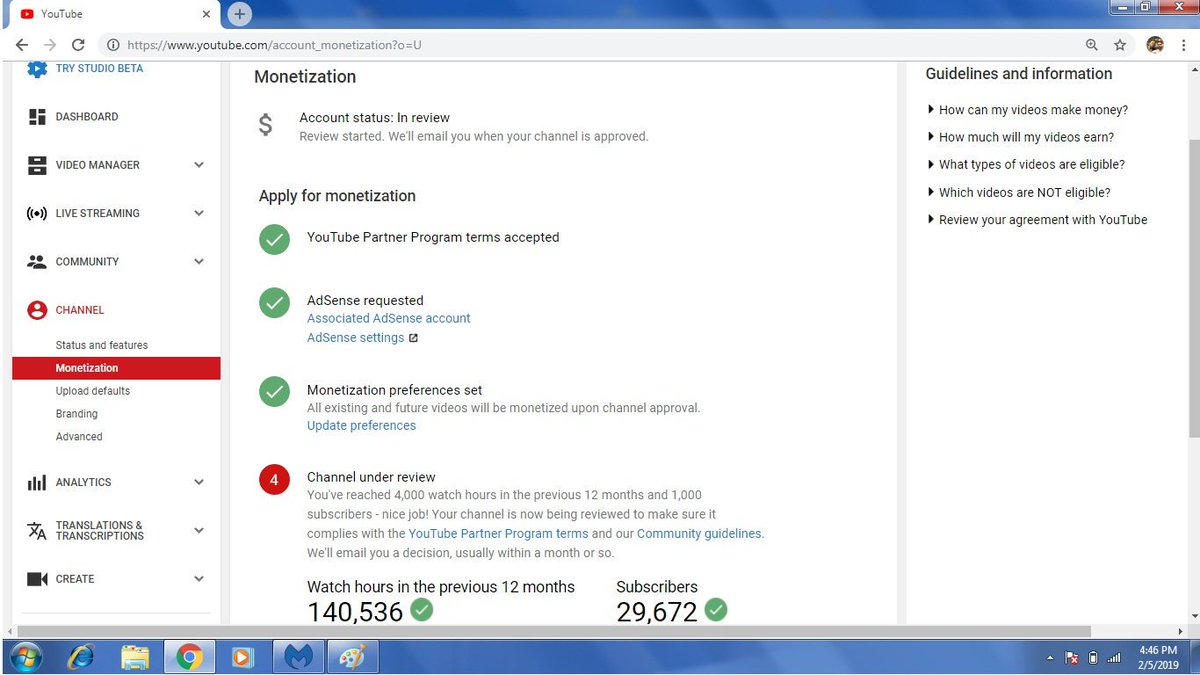The height and width of the screenshot is (675, 1200).
Task: Open Upload defaults in sidebar
Action: [93, 391]
